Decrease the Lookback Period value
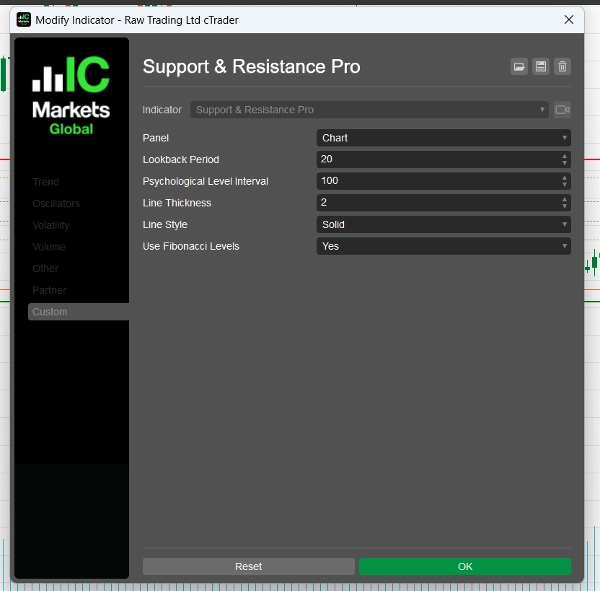Screen dimensions: 600x591 [x=564, y=163]
